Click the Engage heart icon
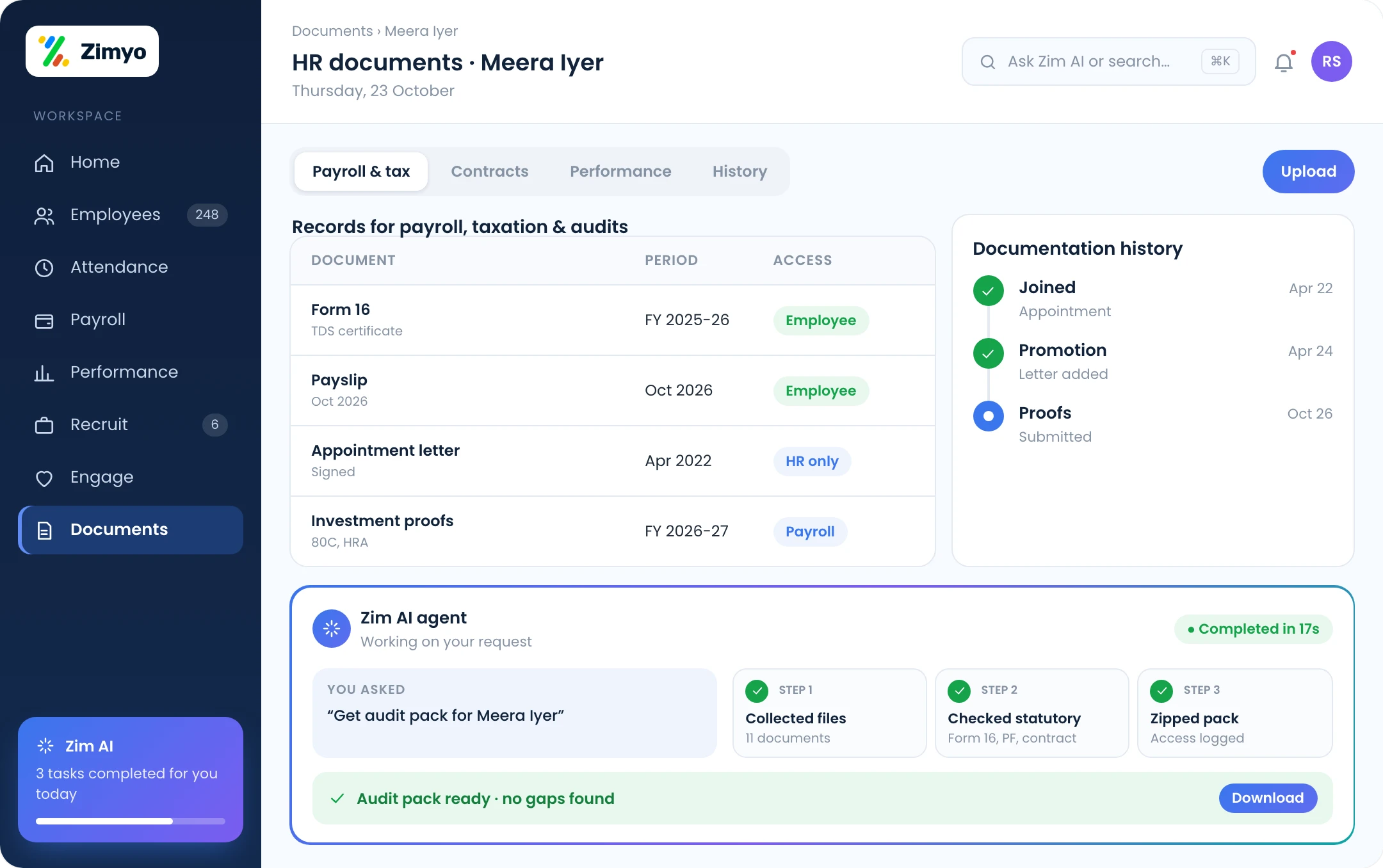Viewport: 1383px width, 868px height. point(44,478)
